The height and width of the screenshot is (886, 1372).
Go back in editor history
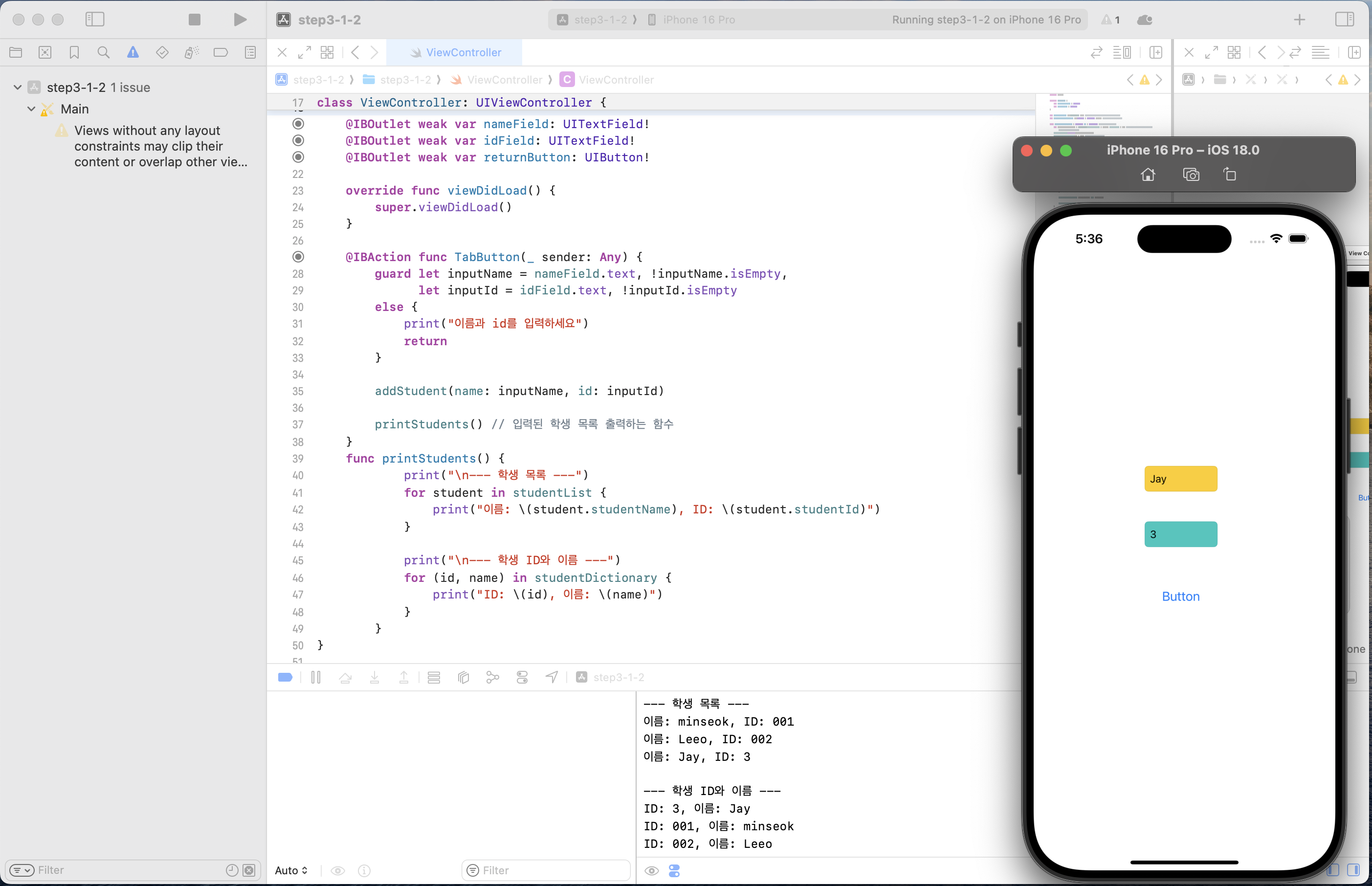(355, 52)
